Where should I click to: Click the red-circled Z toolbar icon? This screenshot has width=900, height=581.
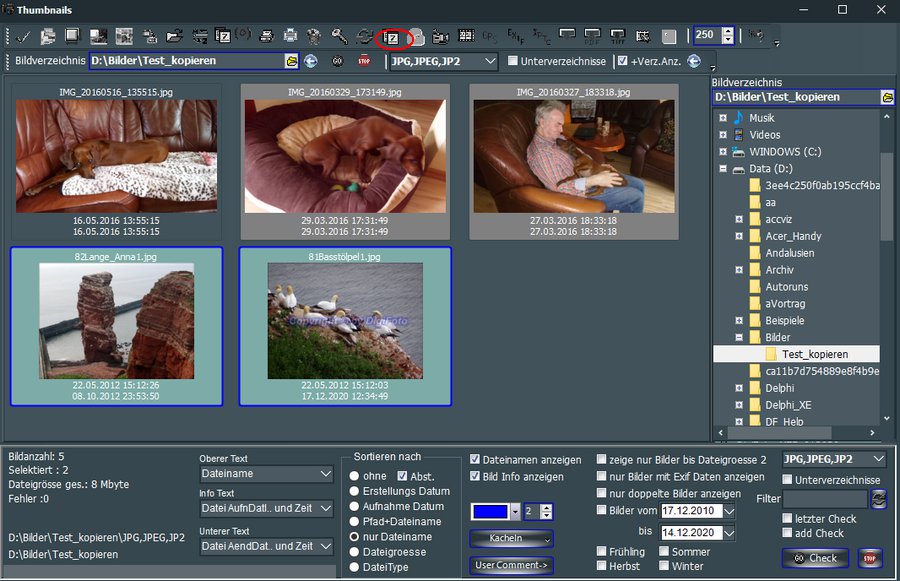pyautogui.click(x=392, y=37)
